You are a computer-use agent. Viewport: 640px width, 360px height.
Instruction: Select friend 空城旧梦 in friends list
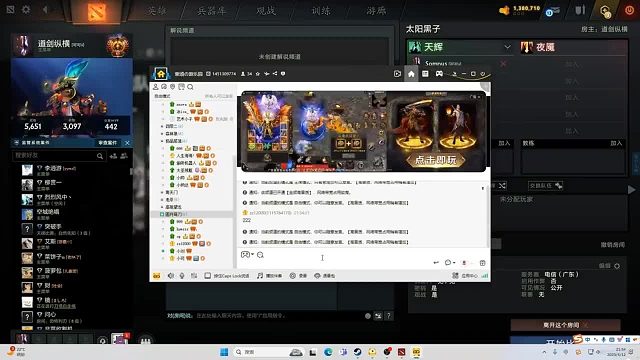(48, 211)
